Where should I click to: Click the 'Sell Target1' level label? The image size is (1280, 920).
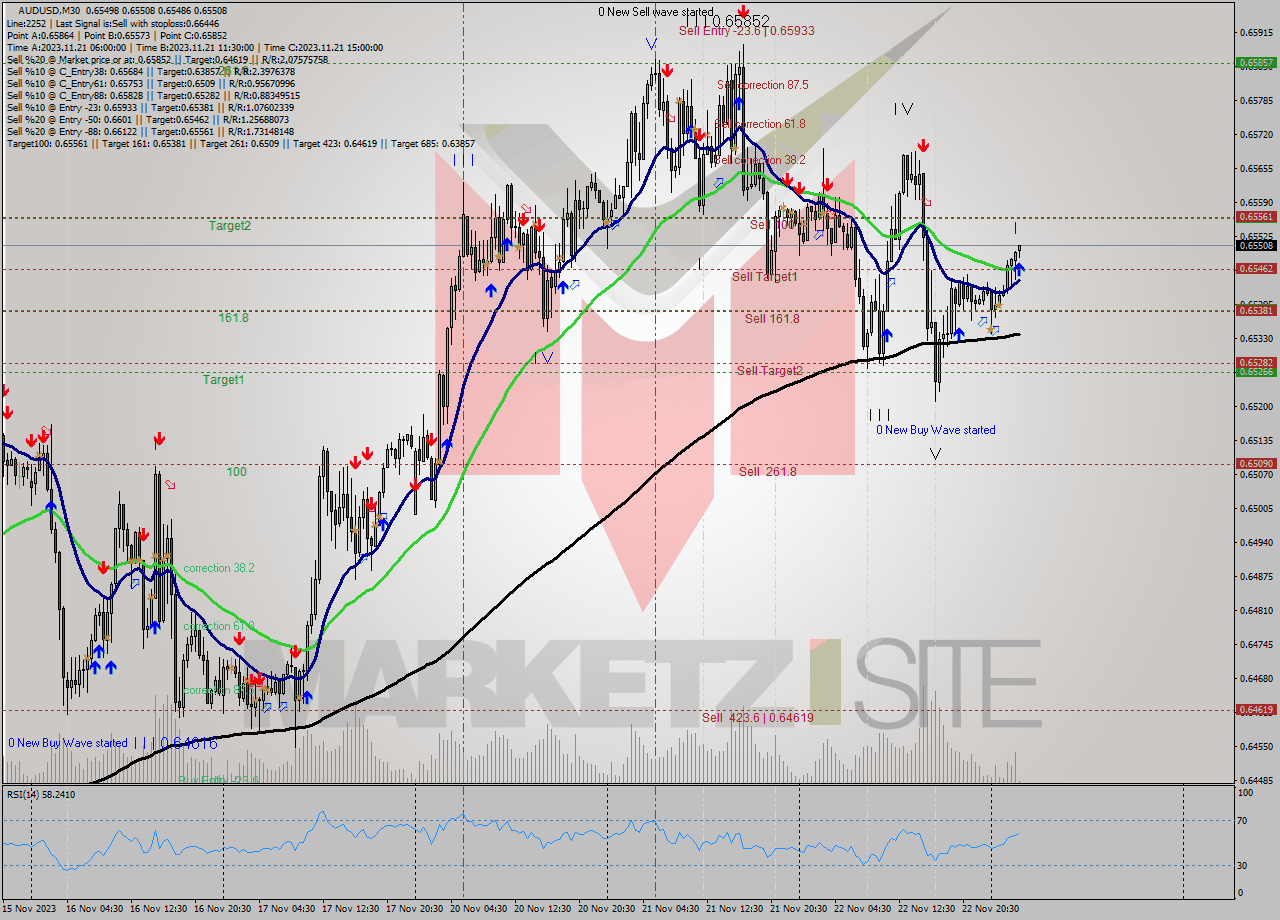[x=764, y=277]
